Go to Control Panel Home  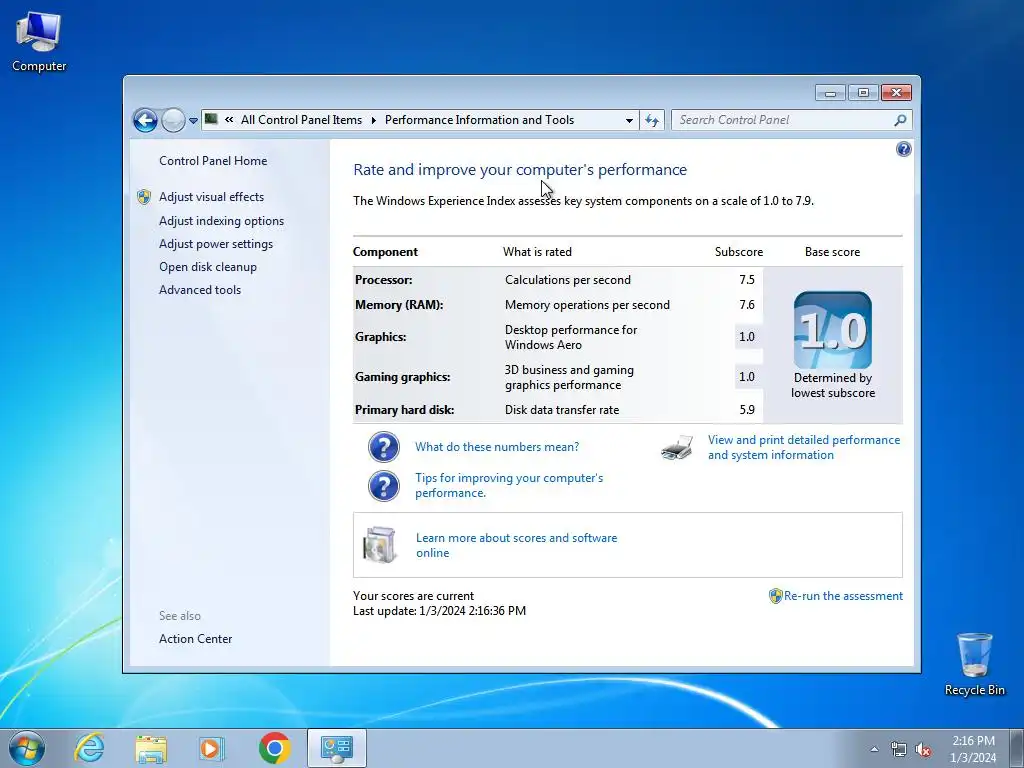[x=213, y=161]
